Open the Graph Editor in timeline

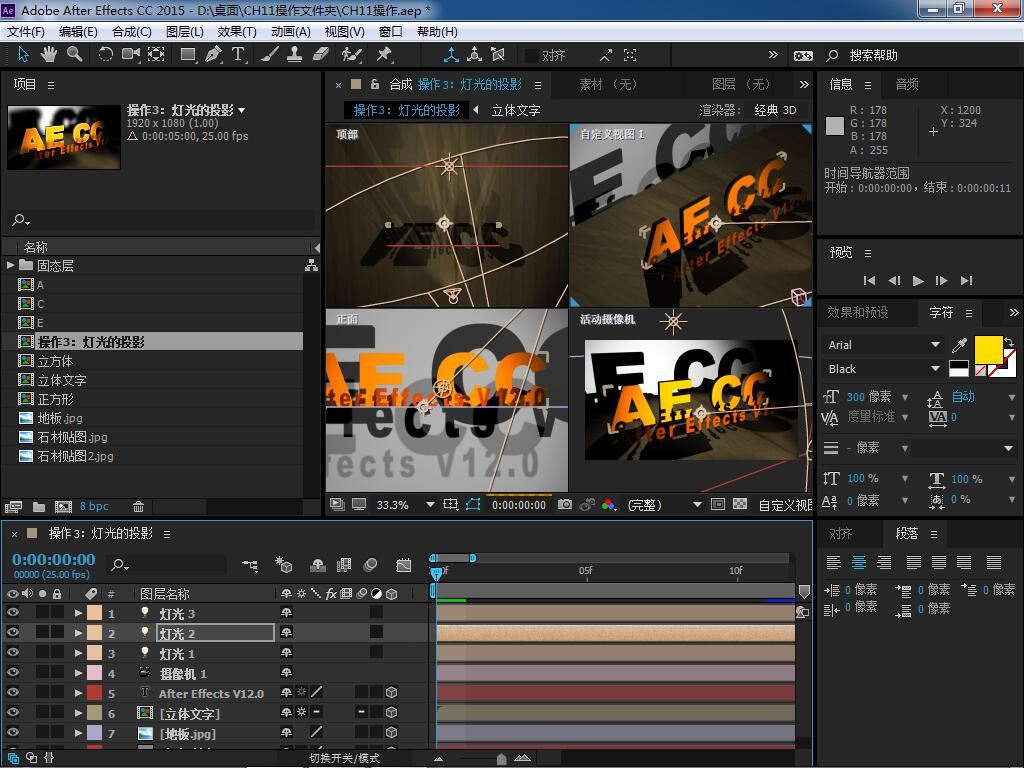pos(404,565)
